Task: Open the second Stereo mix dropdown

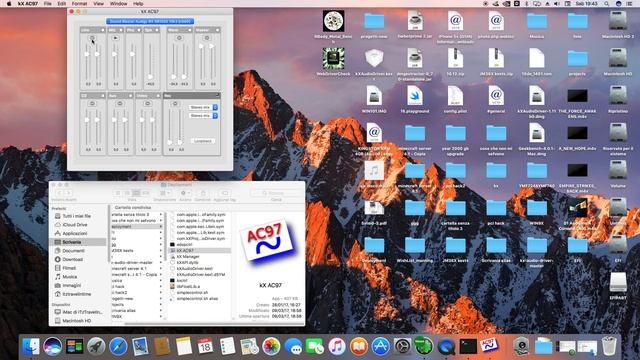Action: tap(203, 116)
